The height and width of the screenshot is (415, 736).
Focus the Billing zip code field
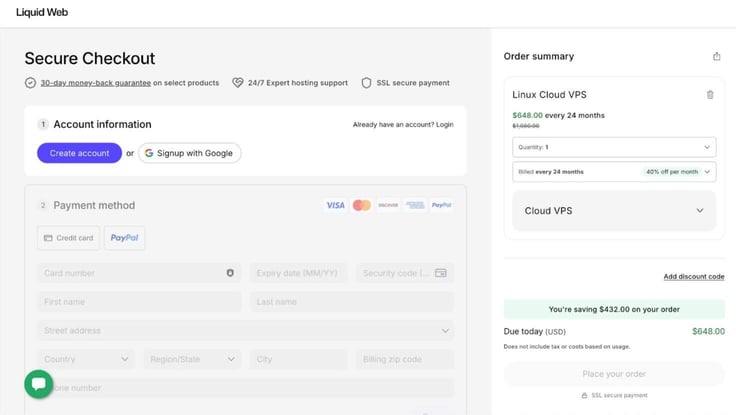click(x=405, y=359)
